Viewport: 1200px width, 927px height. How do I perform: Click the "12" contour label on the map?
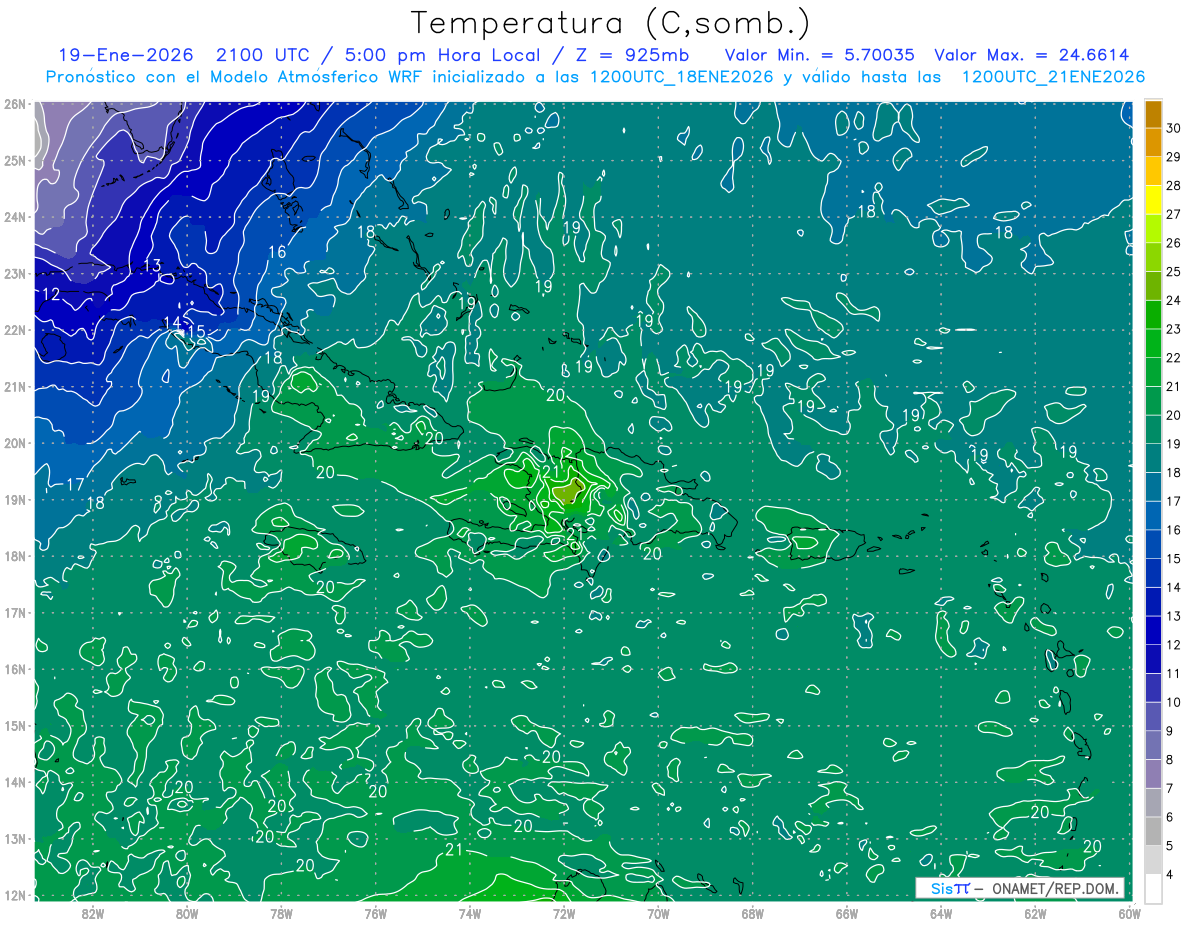coord(52,294)
